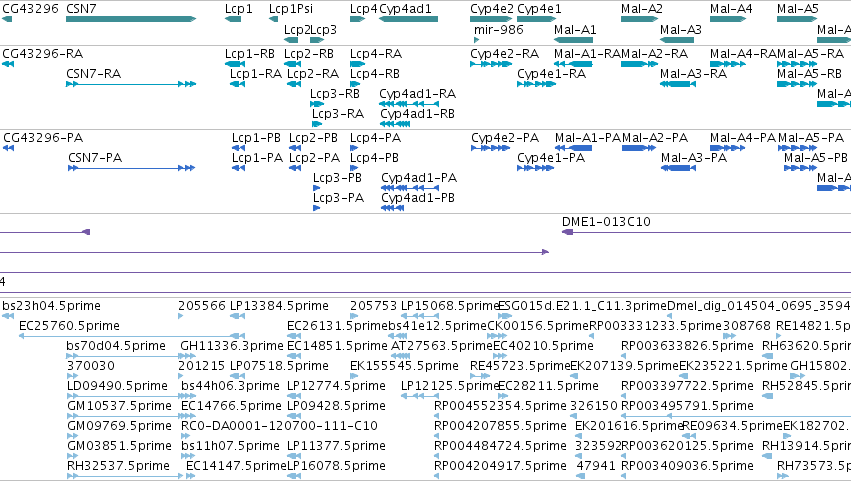This screenshot has width=851, height=481.
Task: Select the DME1-013C10 clone label
Action: [606, 222]
